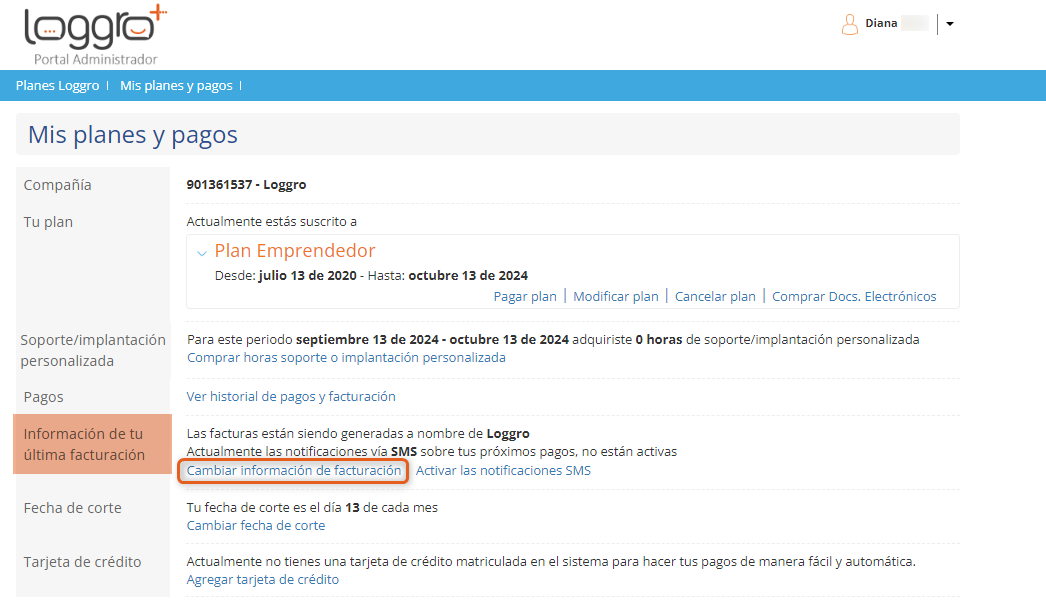Click Comprar horas soporte o implantación personalizada

346,358
